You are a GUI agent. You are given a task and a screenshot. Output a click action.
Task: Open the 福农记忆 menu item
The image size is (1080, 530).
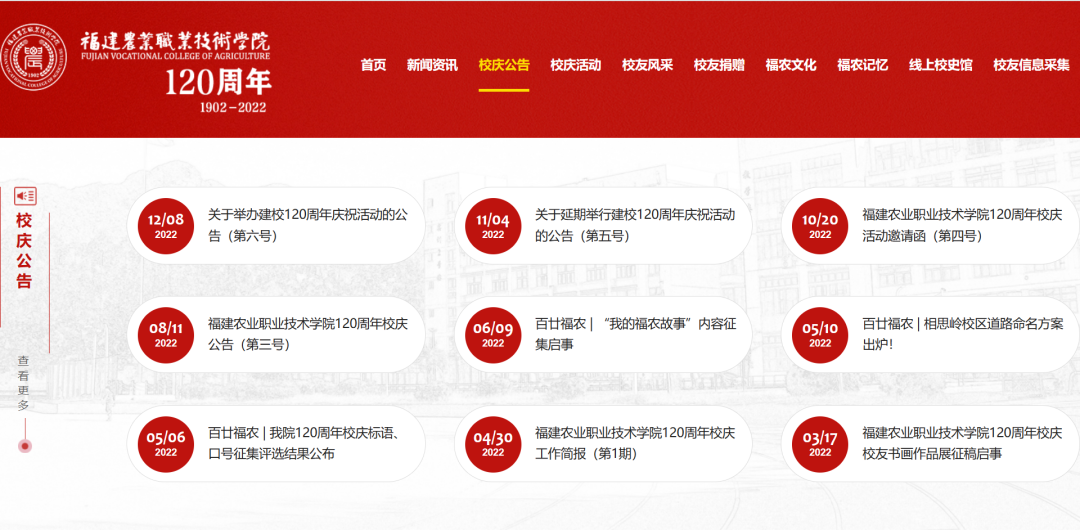point(862,65)
